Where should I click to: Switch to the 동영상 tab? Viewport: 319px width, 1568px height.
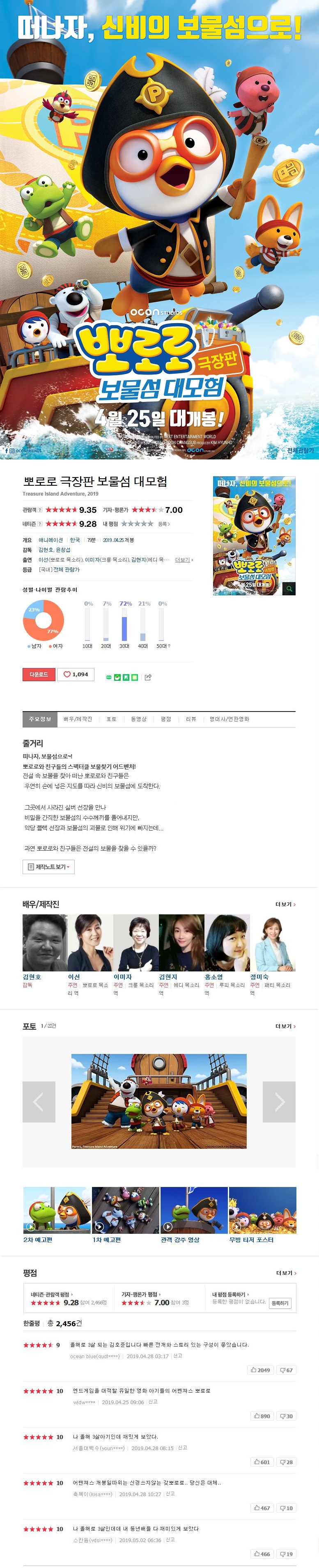(x=139, y=719)
